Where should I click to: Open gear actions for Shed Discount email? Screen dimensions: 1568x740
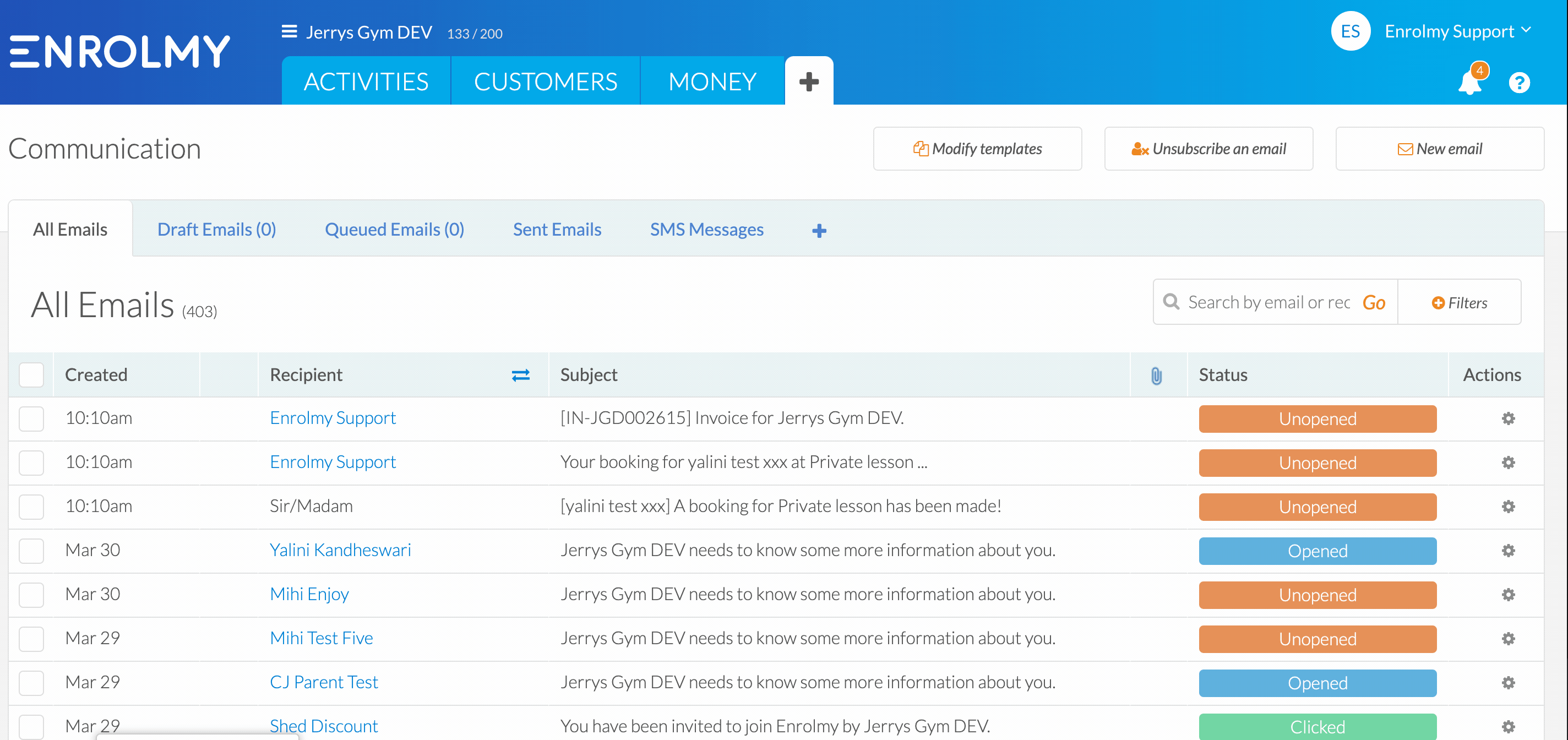[x=1509, y=727]
